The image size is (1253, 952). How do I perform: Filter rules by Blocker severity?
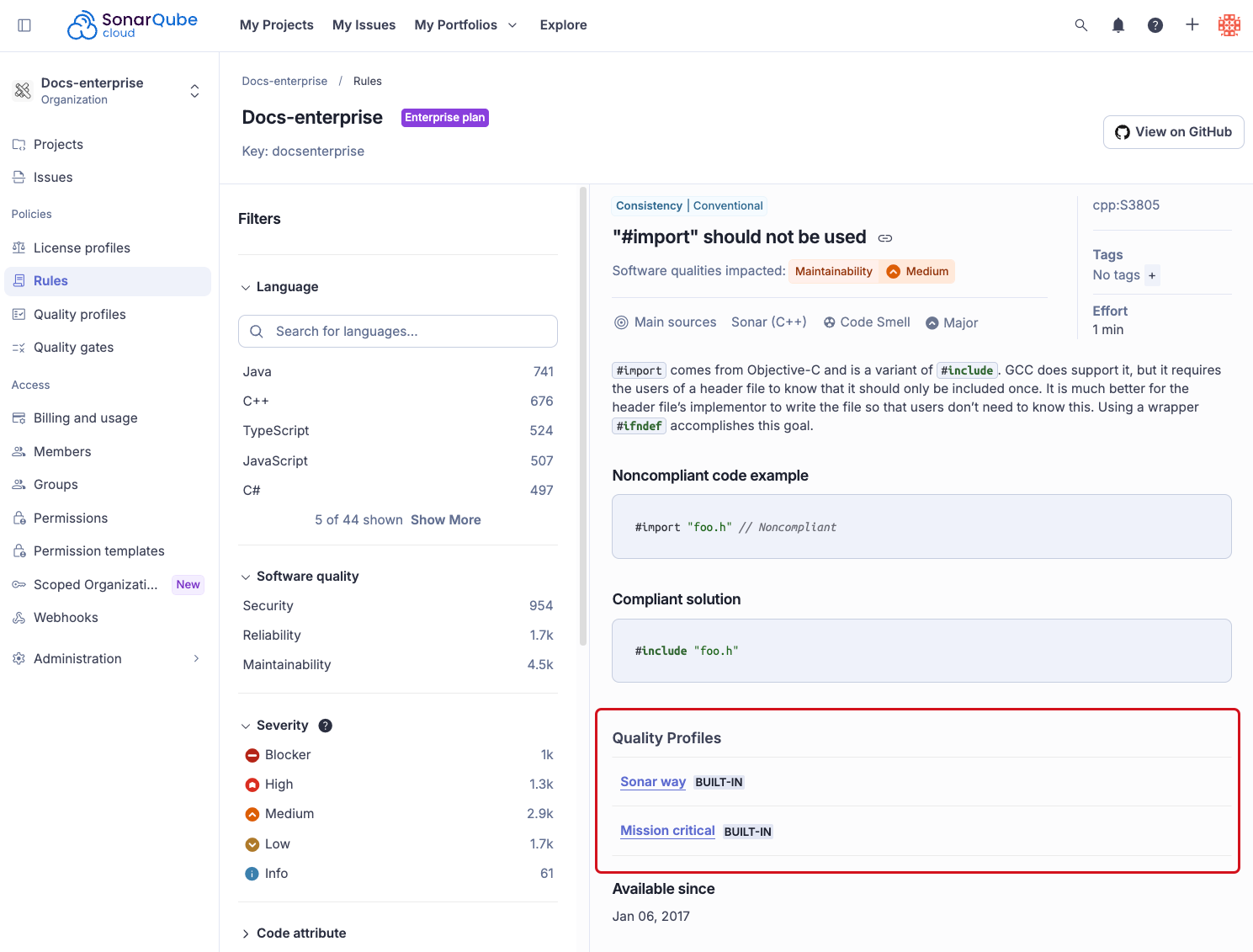(288, 755)
